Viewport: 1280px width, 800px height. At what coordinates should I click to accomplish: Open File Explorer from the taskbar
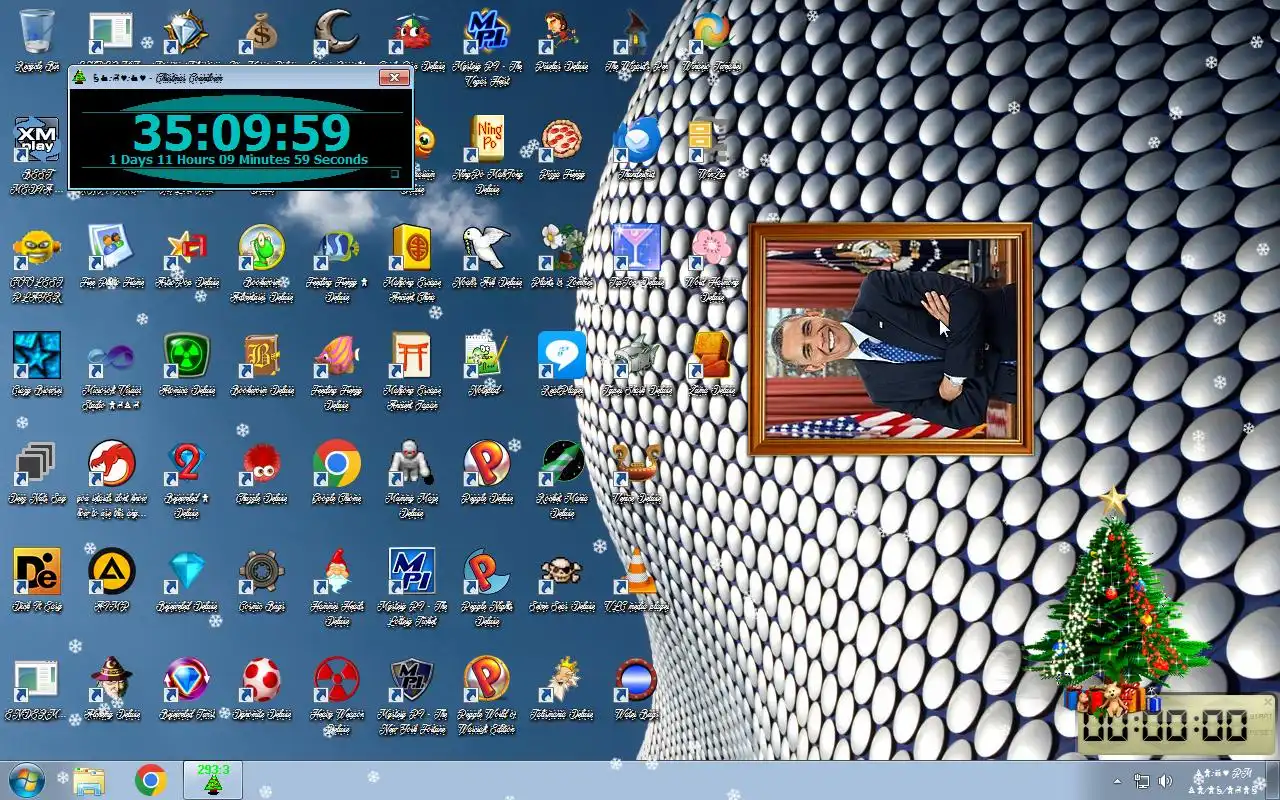(x=89, y=780)
